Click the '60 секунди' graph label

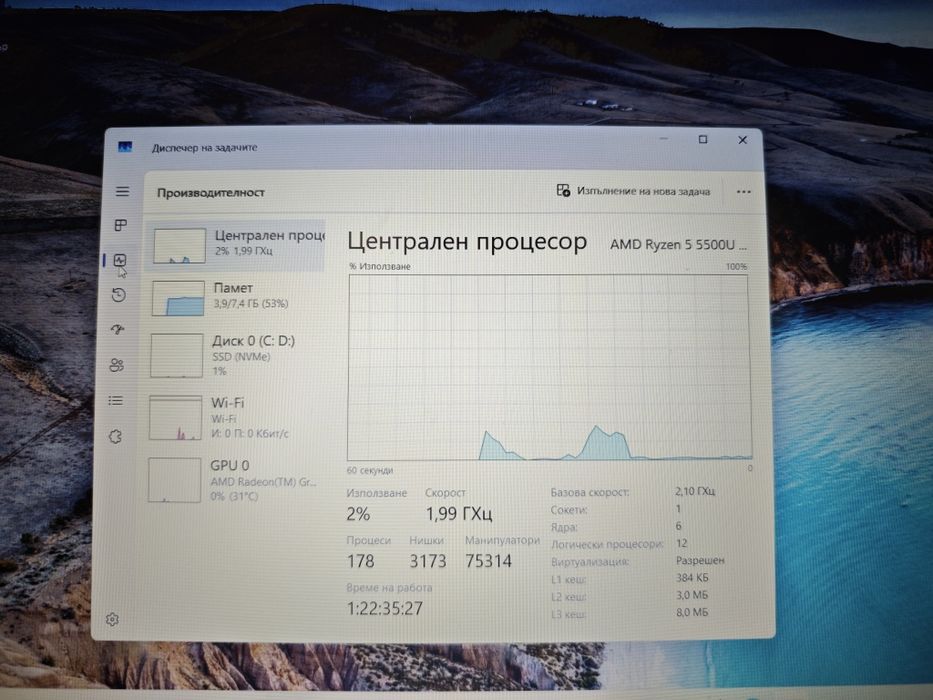tap(370, 470)
